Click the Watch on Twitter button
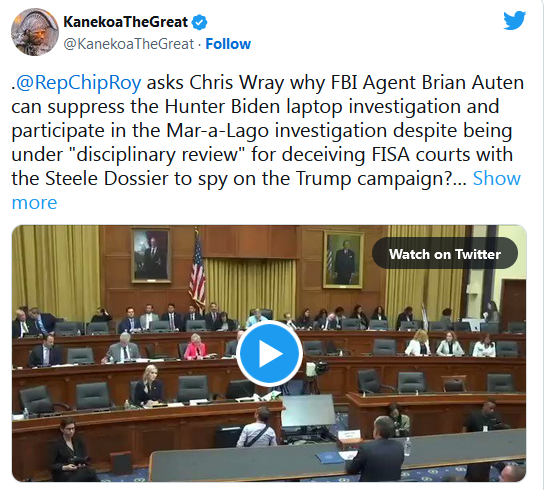Screen dimensions: 555x490 pos(445,253)
